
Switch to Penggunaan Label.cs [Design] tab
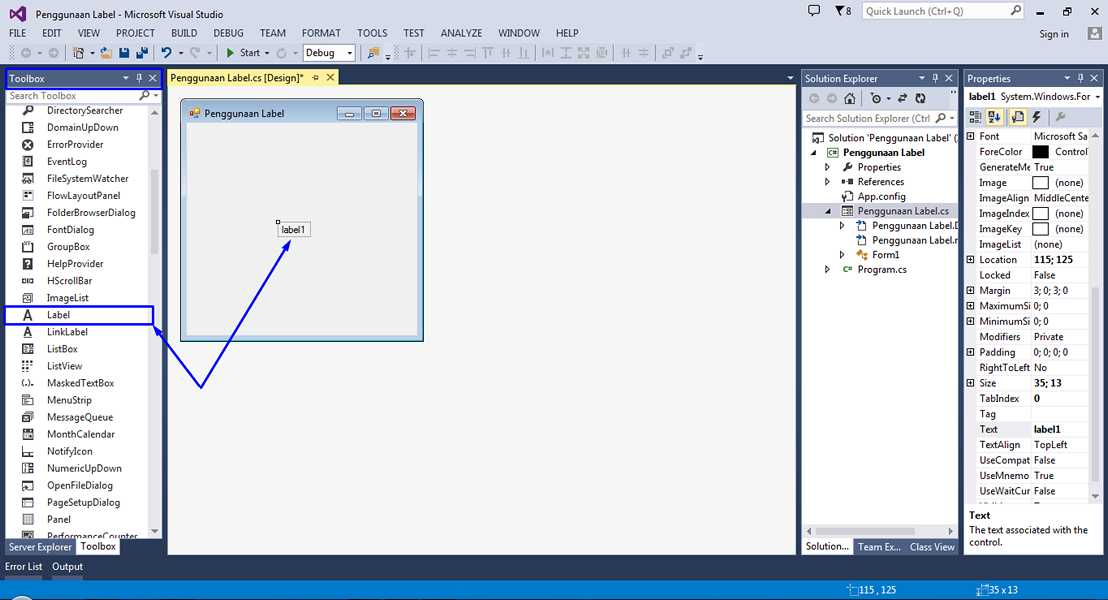coord(237,78)
